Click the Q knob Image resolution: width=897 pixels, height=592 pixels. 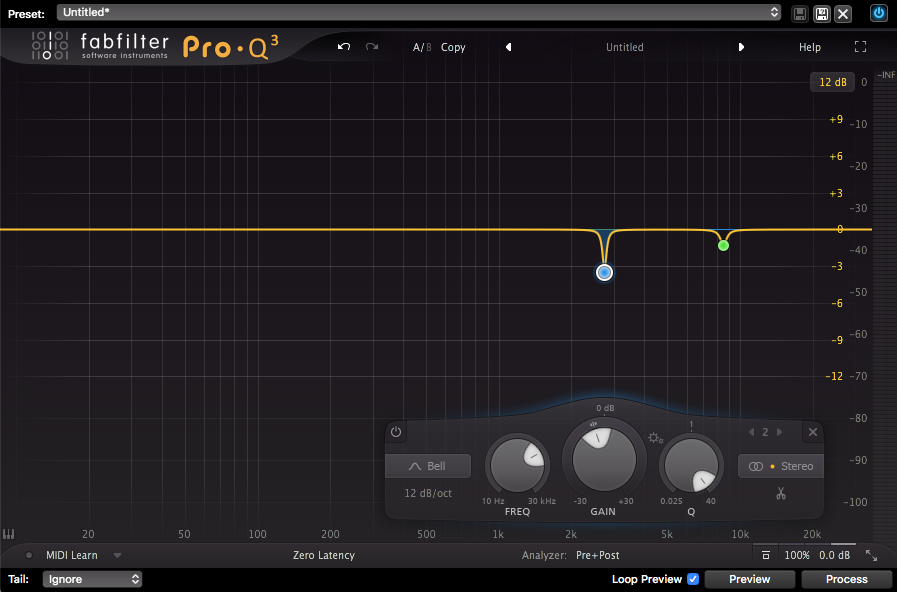pos(691,465)
